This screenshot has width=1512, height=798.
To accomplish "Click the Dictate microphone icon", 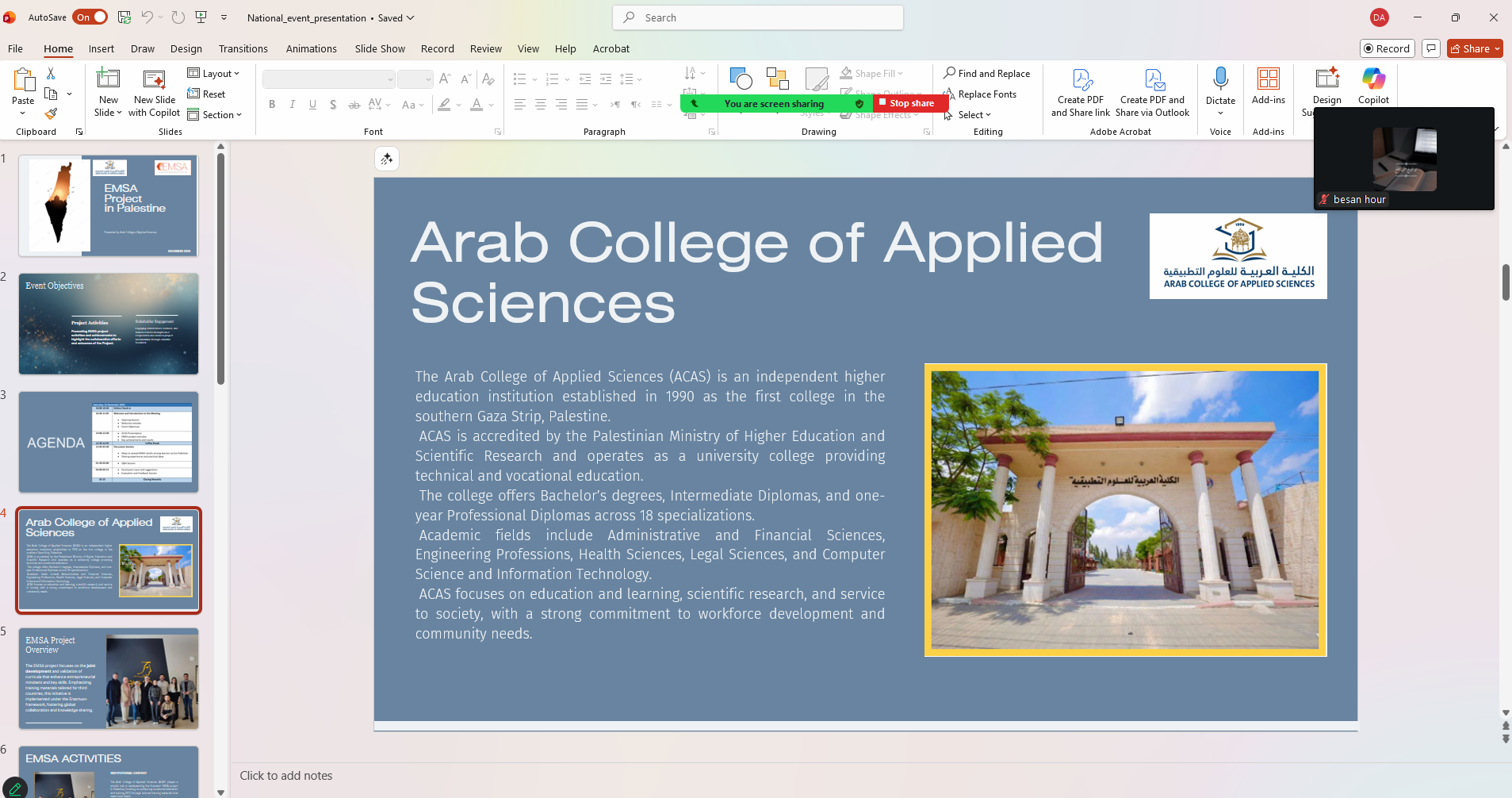I will (x=1220, y=79).
